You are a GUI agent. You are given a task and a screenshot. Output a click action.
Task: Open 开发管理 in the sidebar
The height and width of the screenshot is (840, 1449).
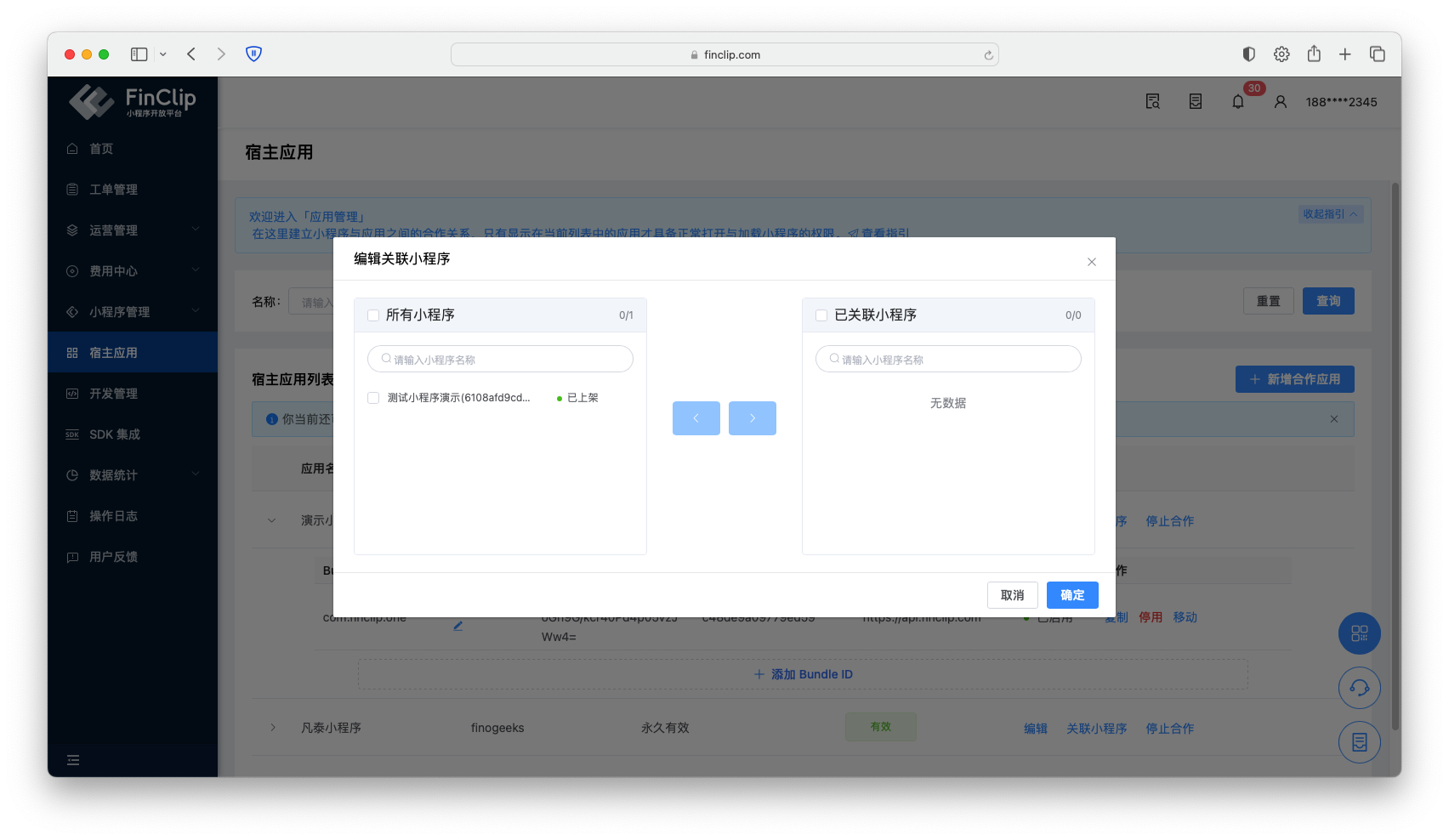(114, 394)
